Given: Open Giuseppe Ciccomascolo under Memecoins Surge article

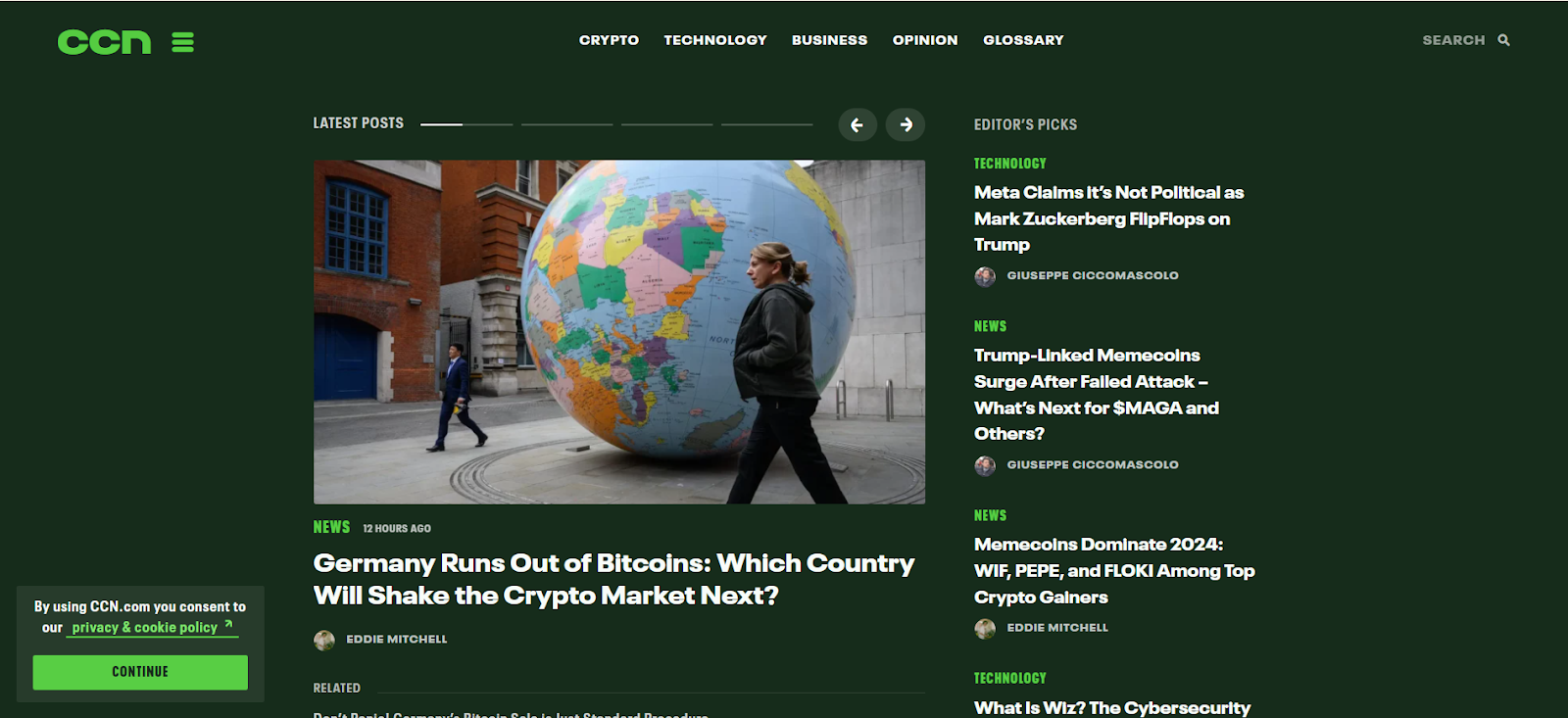Looking at the screenshot, I should point(1093,464).
